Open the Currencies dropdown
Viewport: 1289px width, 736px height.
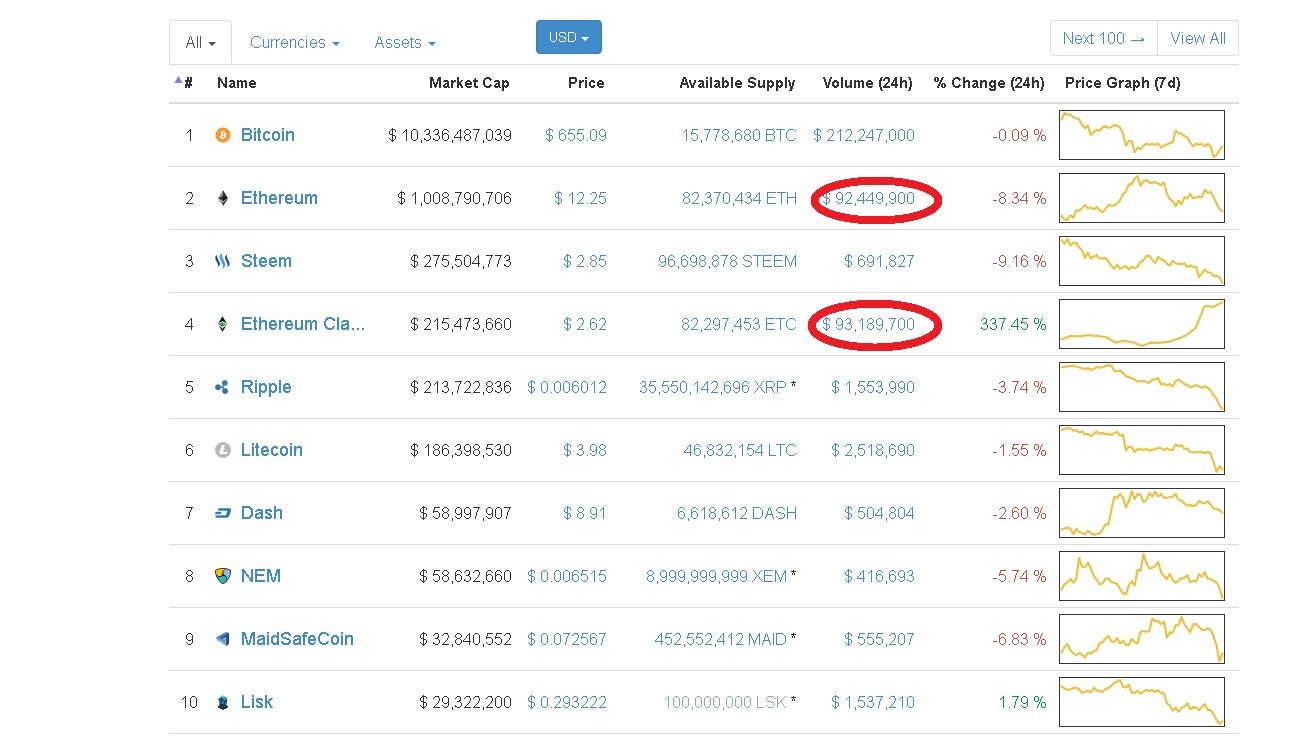point(295,42)
